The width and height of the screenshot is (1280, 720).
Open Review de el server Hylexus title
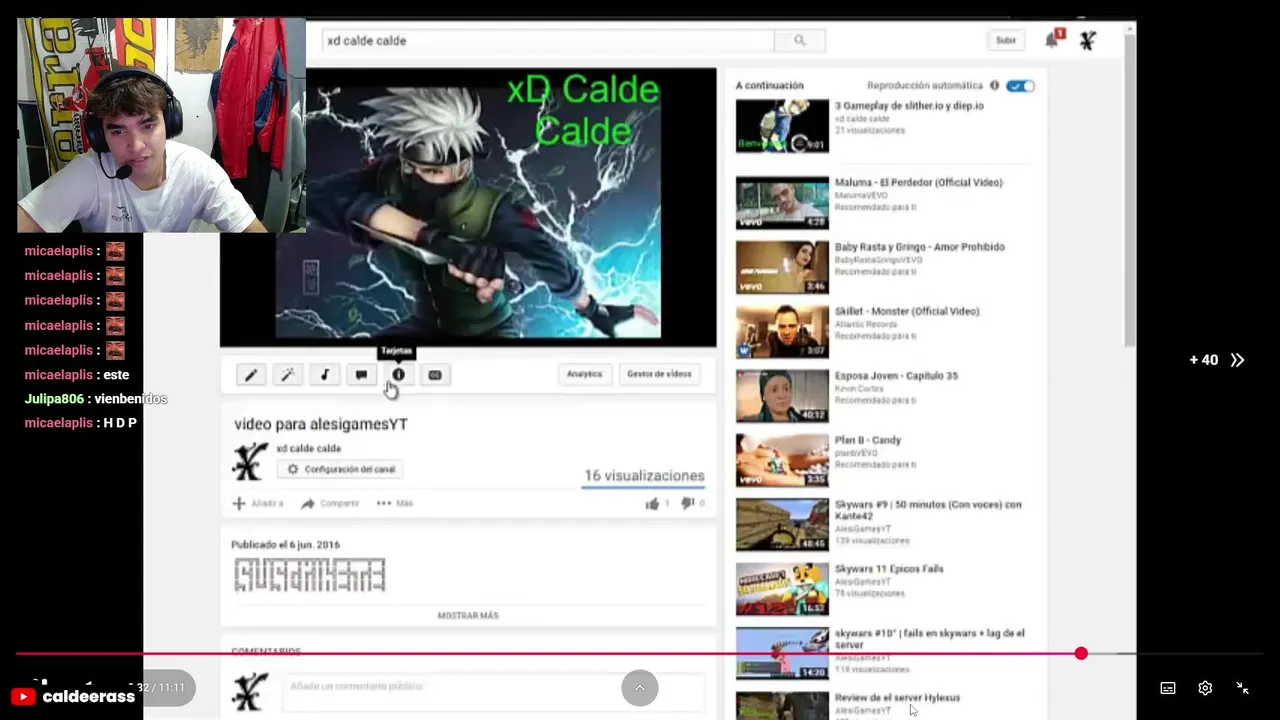pos(897,698)
